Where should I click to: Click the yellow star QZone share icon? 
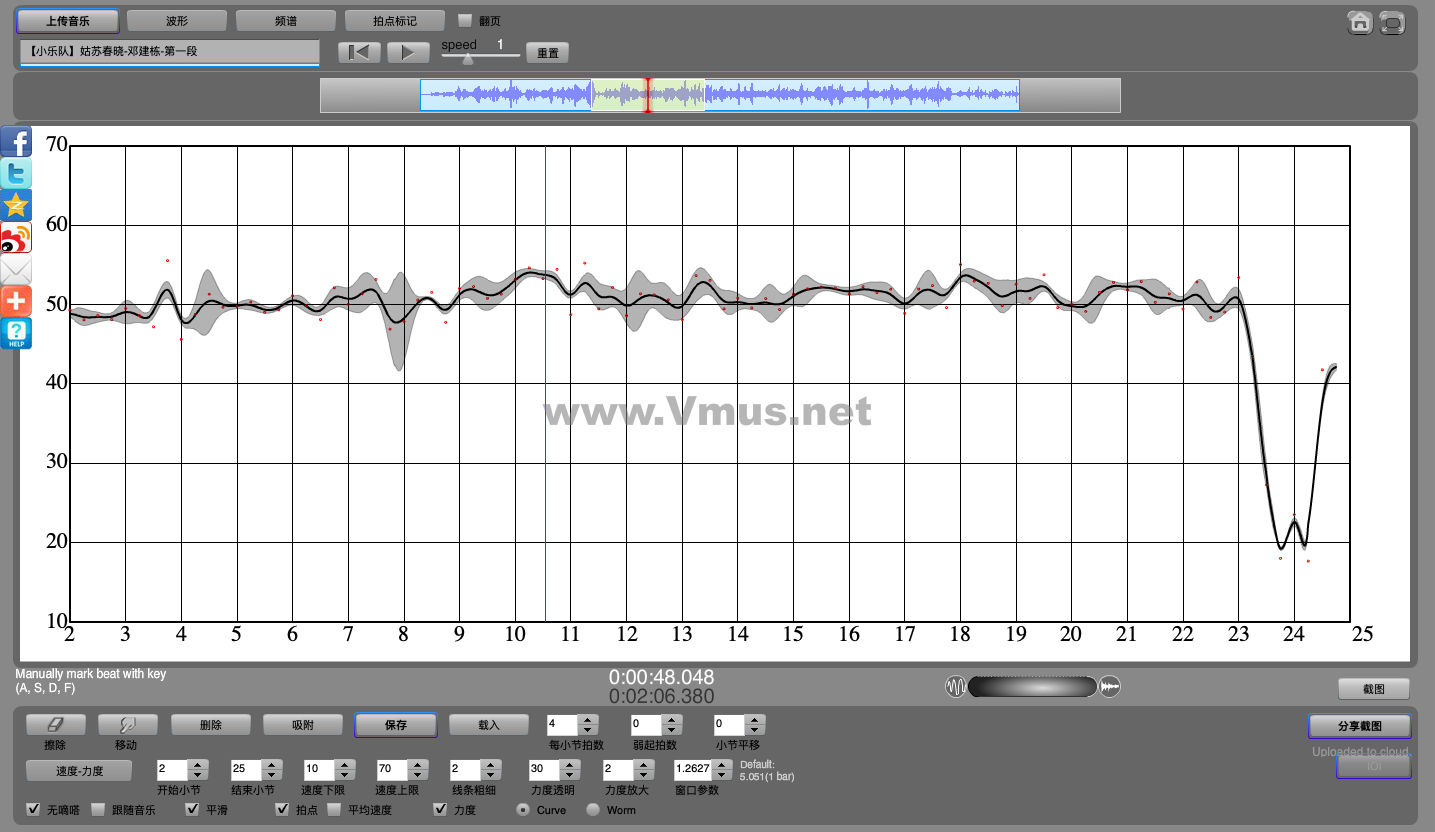pos(16,205)
